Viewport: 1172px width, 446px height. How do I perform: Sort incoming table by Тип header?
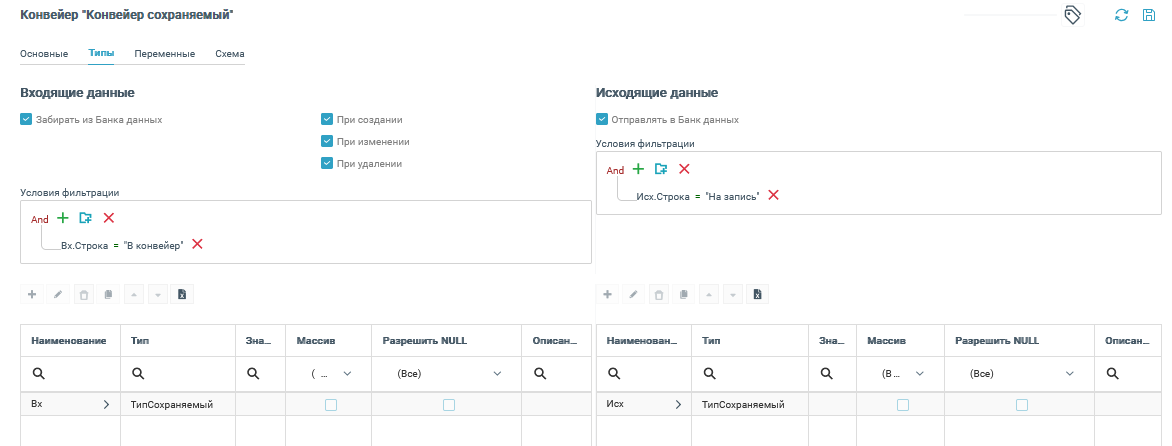pos(177,341)
